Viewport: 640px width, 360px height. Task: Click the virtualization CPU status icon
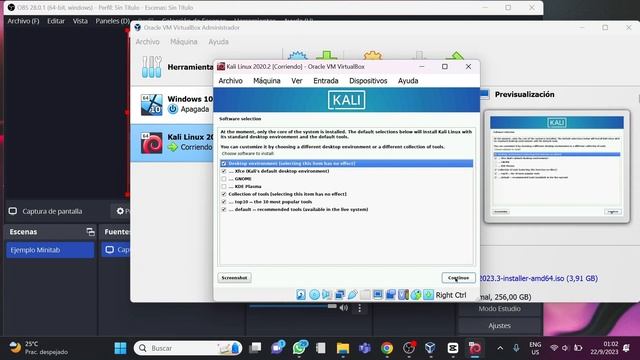[403, 295]
